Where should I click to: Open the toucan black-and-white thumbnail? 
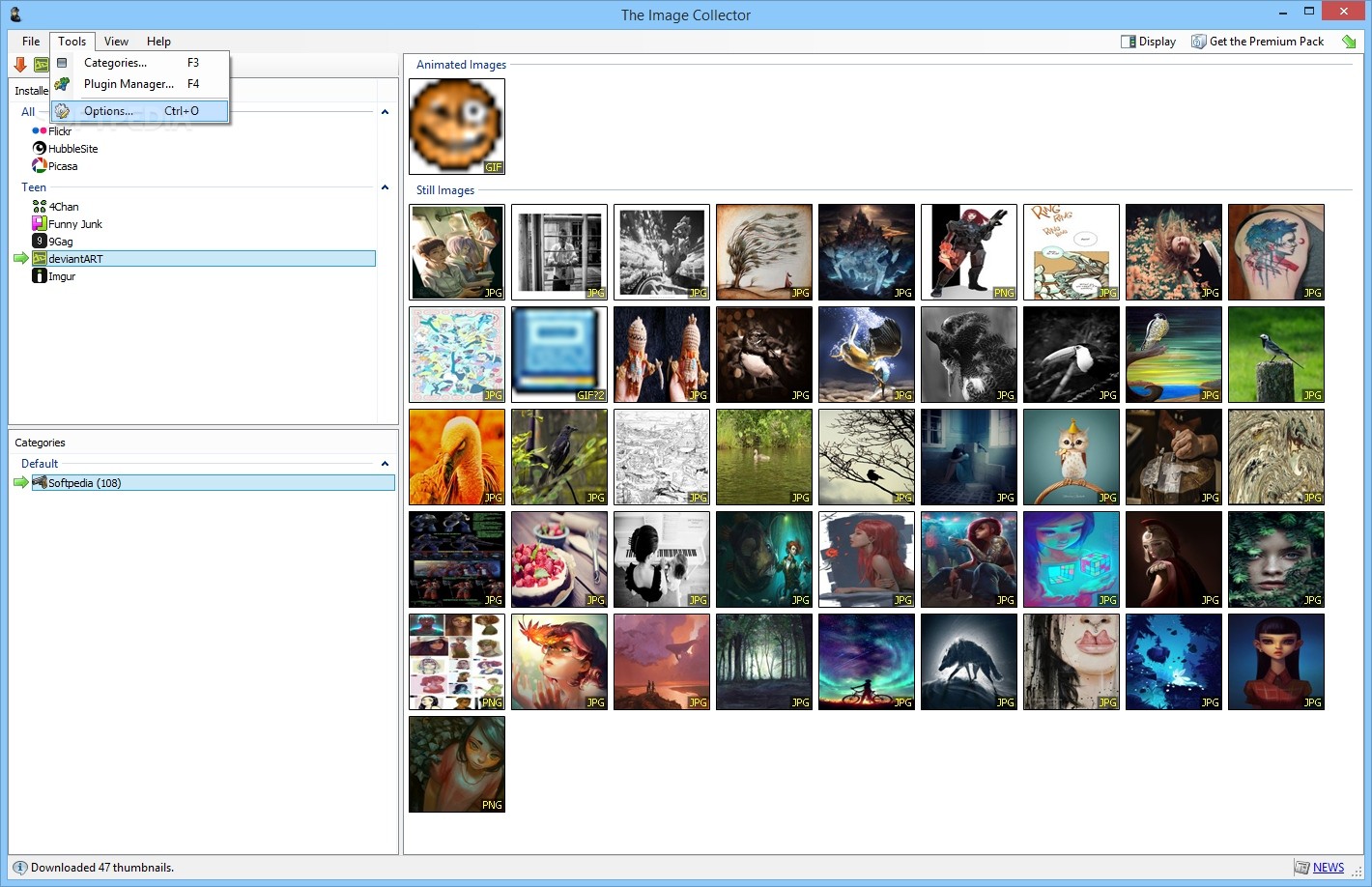(1072, 355)
